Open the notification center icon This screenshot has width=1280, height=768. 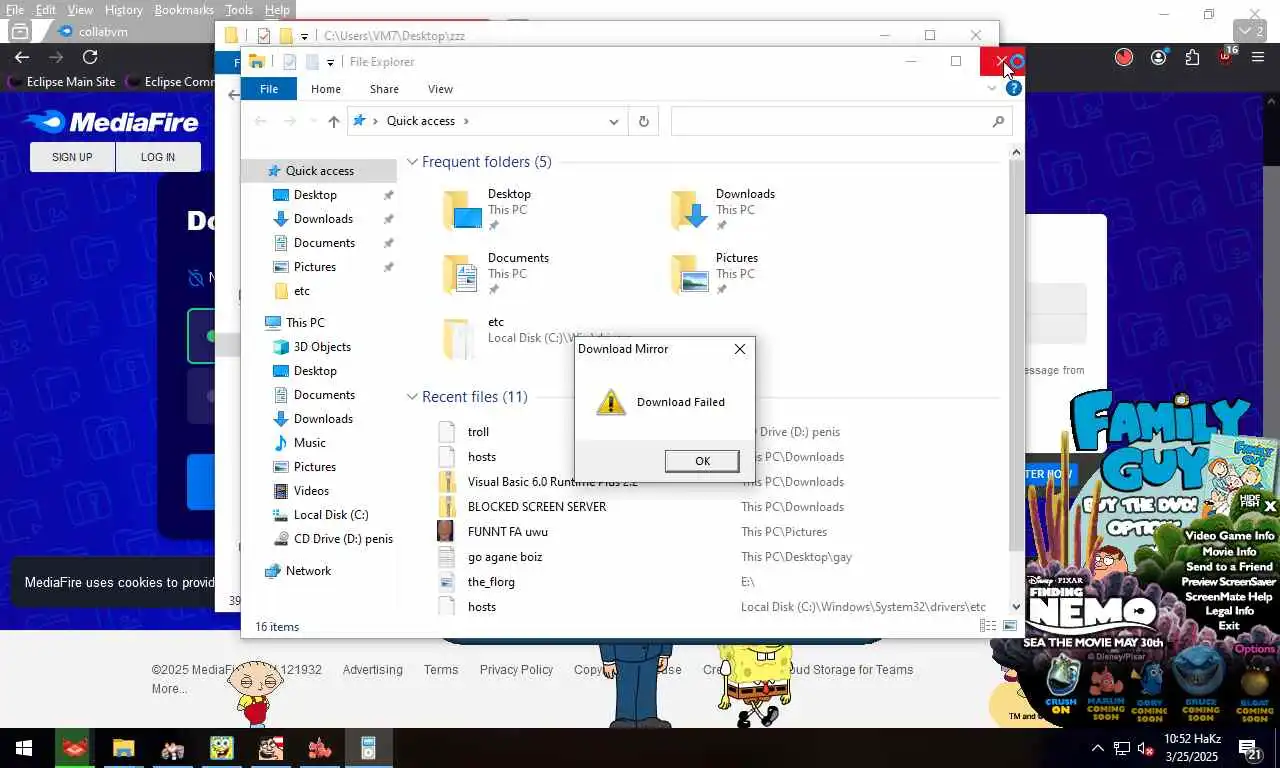pyautogui.click(x=1251, y=748)
